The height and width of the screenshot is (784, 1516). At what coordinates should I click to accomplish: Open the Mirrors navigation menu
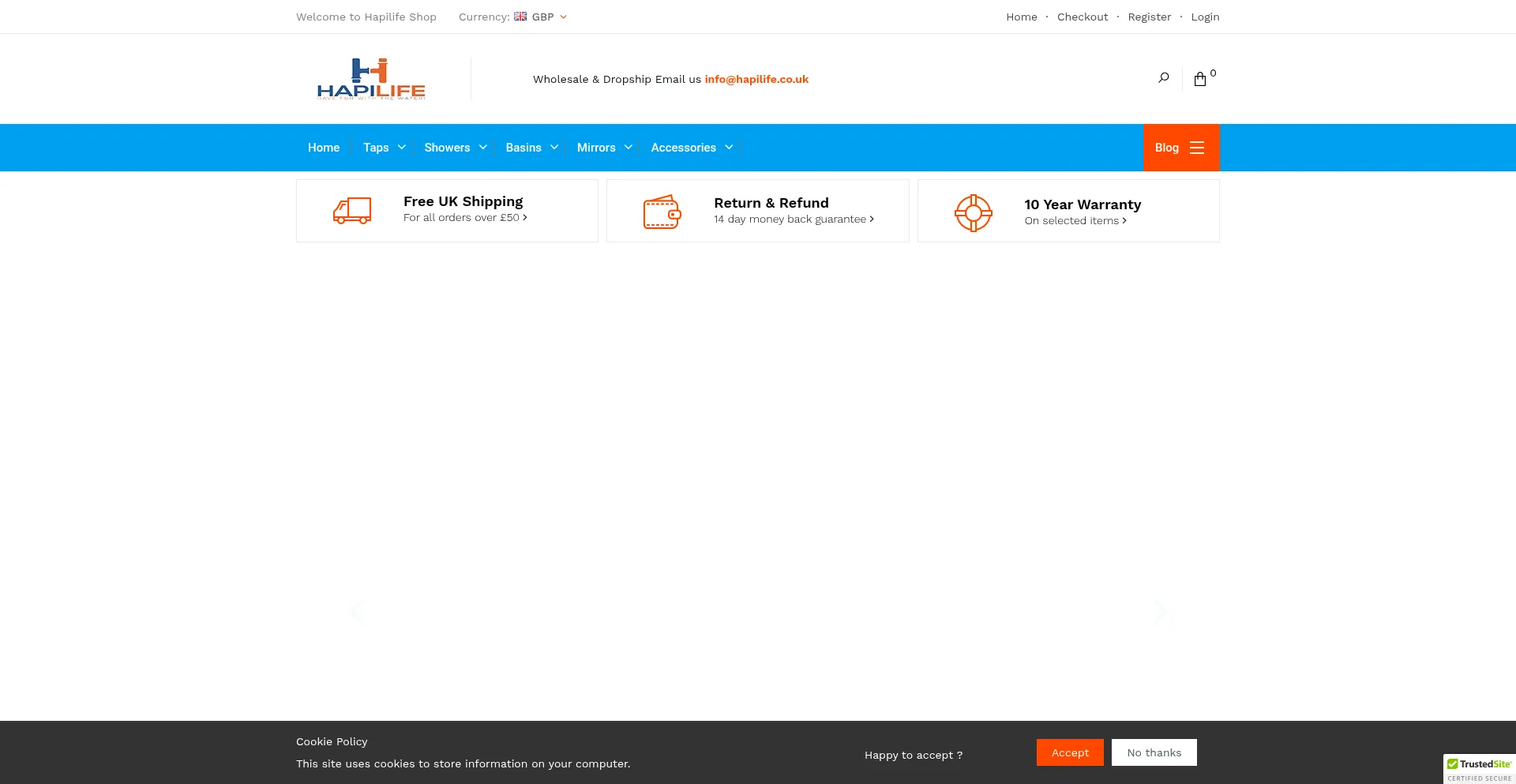point(604,148)
